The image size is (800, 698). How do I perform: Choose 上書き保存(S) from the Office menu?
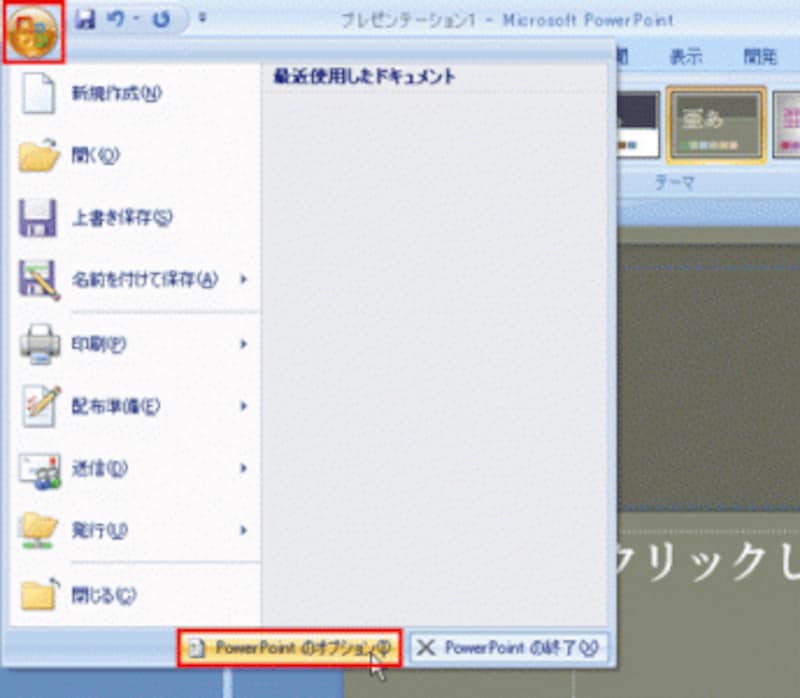[122, 218]
